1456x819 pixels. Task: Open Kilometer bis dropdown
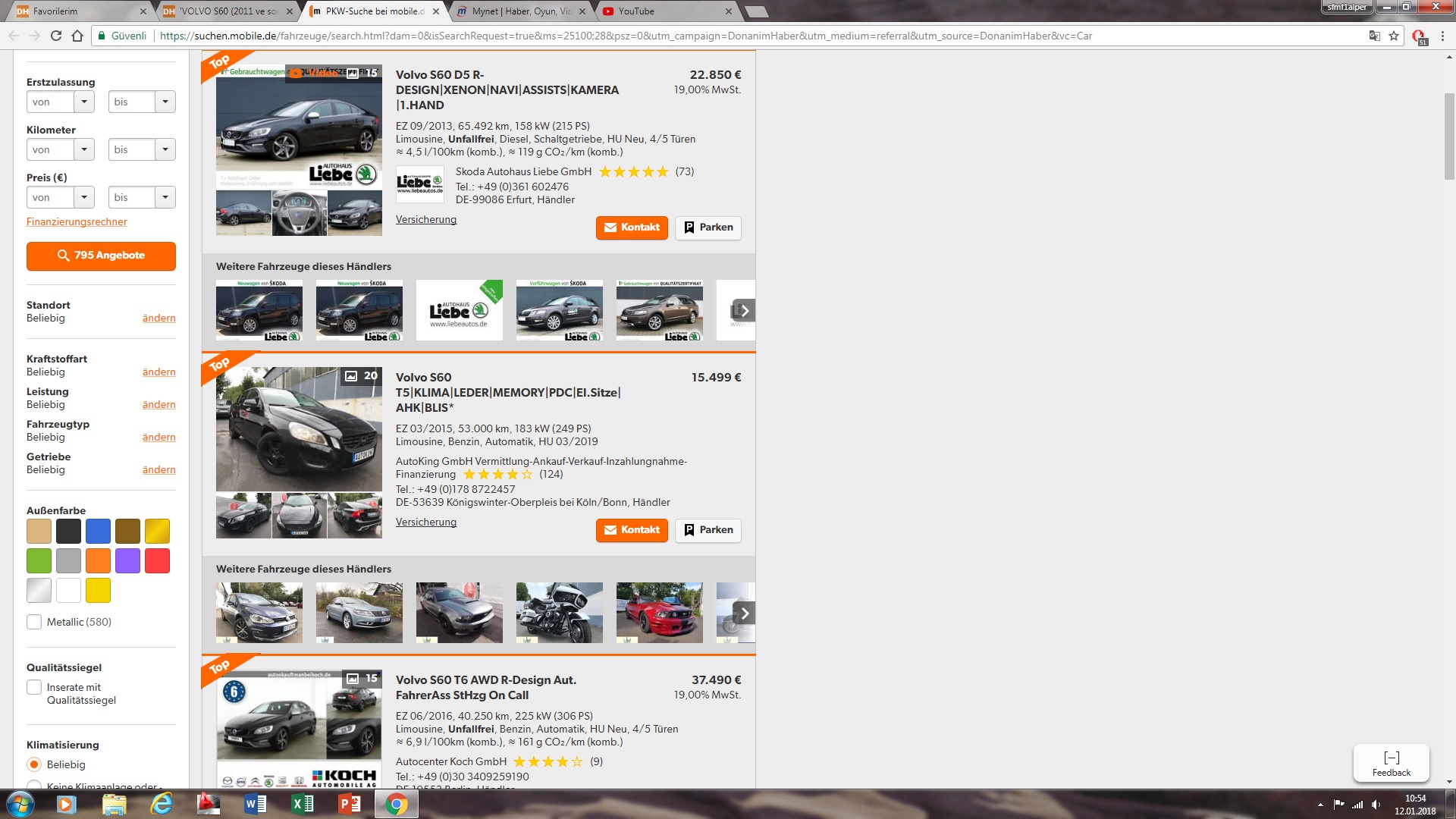click(x=142, y=149)
